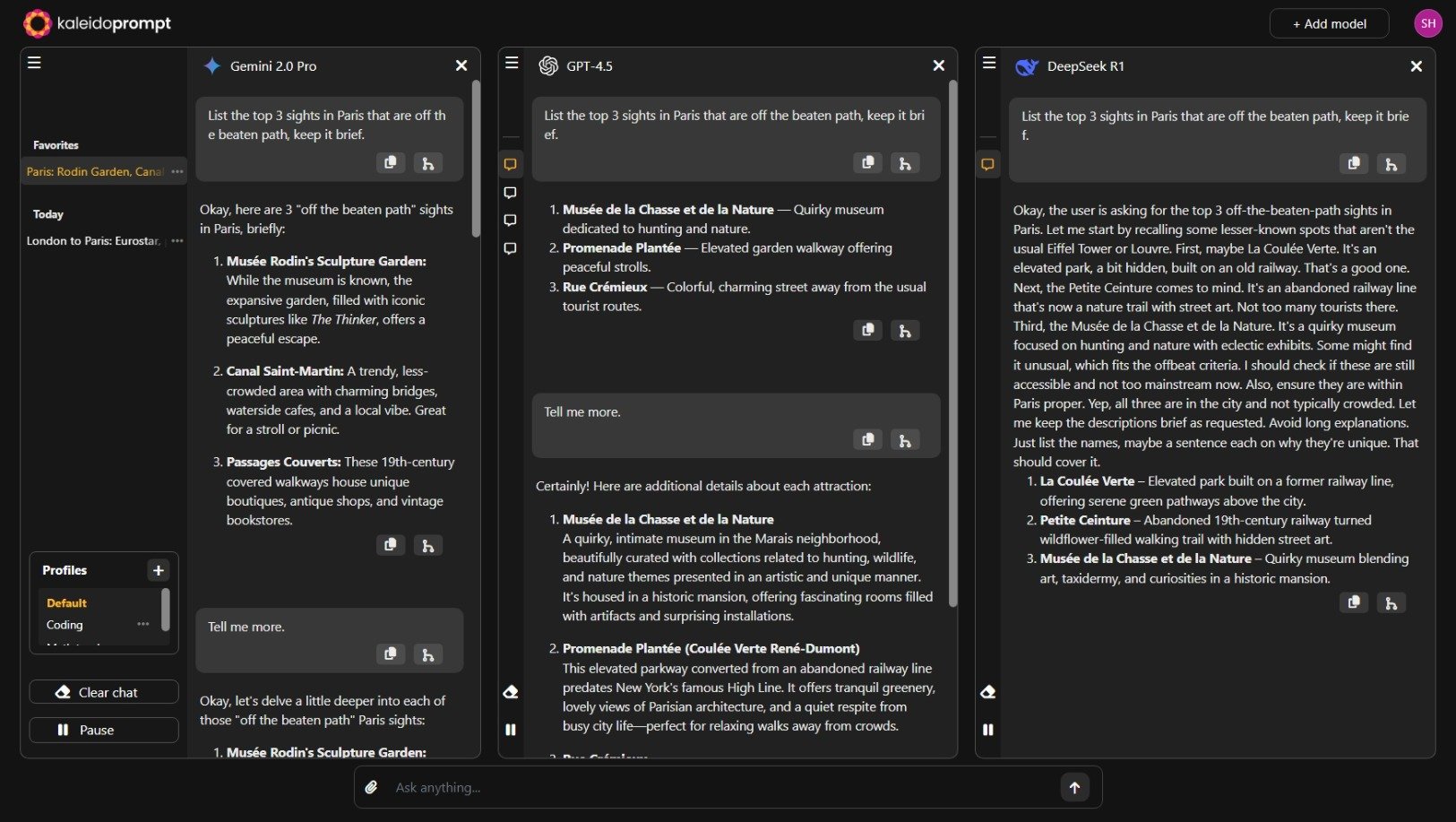Open the GPT-4.5 panel hamburger menu

pyautogui.click(x=512, y=63)
